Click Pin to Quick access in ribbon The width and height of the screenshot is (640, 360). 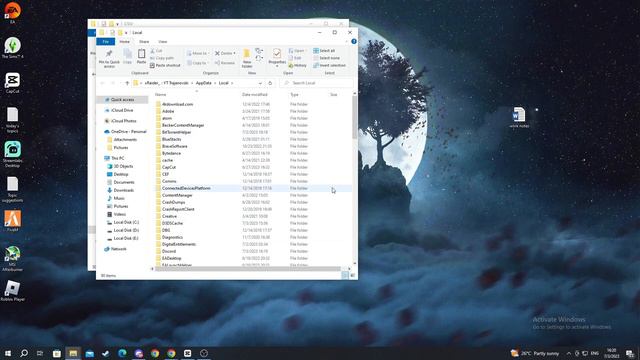109,58
